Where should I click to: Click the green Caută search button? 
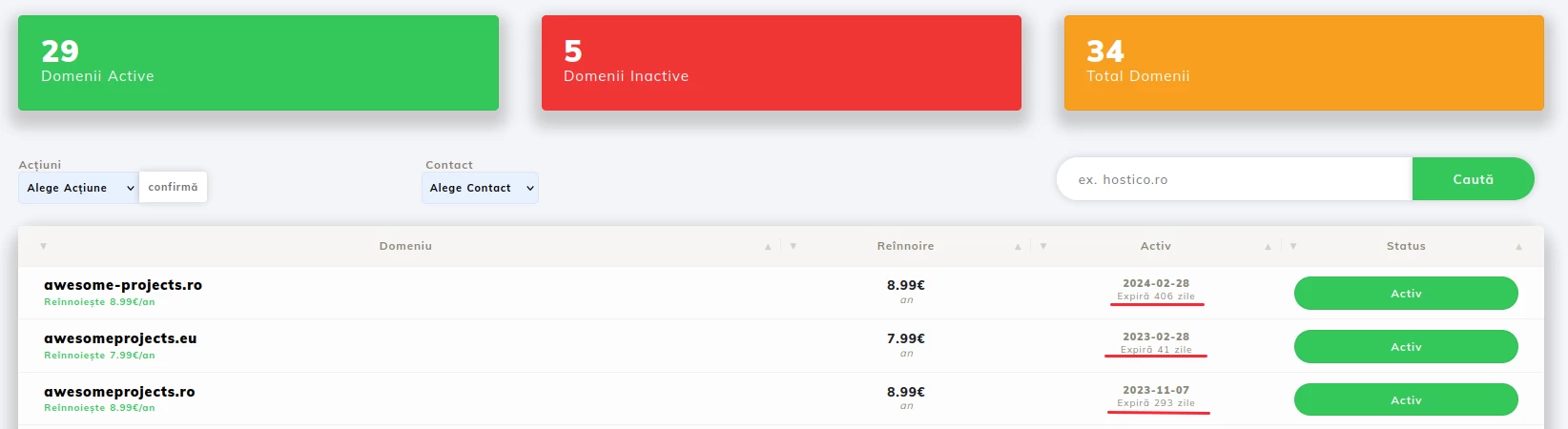tap(1473, 179)
